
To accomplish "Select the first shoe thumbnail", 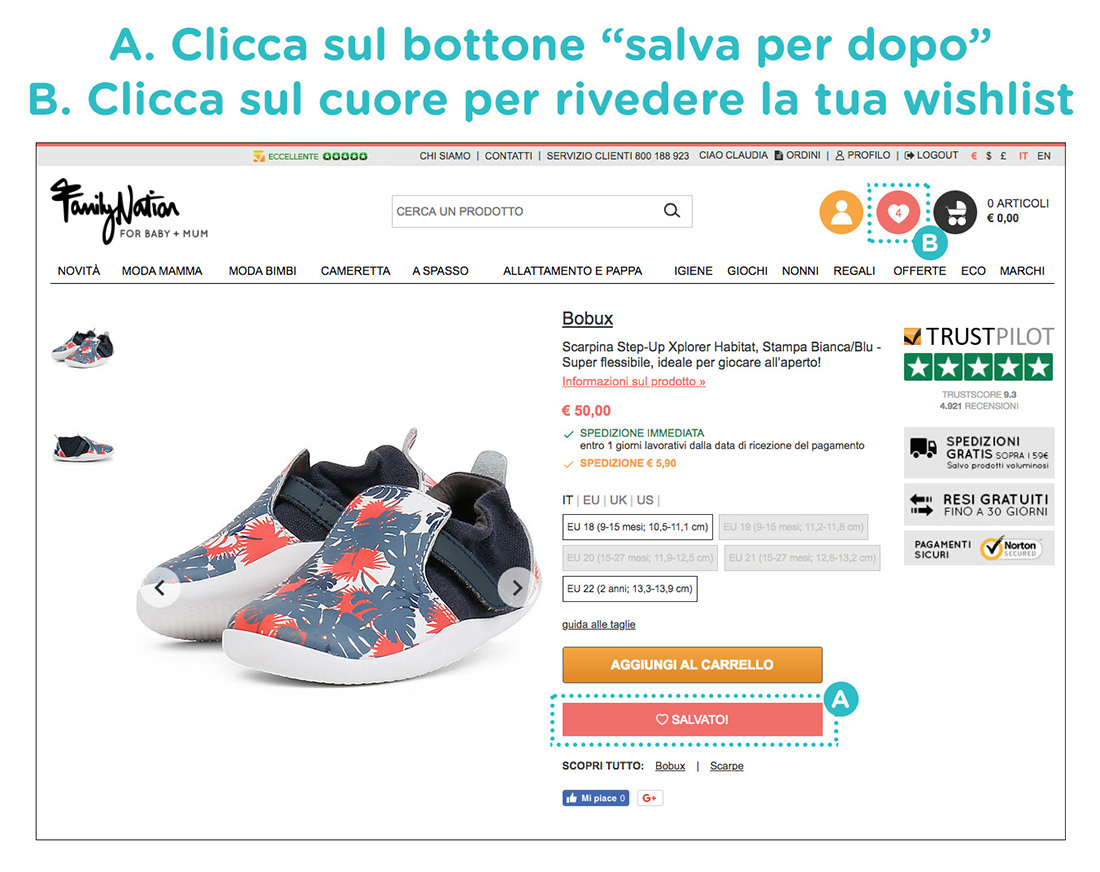I will click(83, 347).
